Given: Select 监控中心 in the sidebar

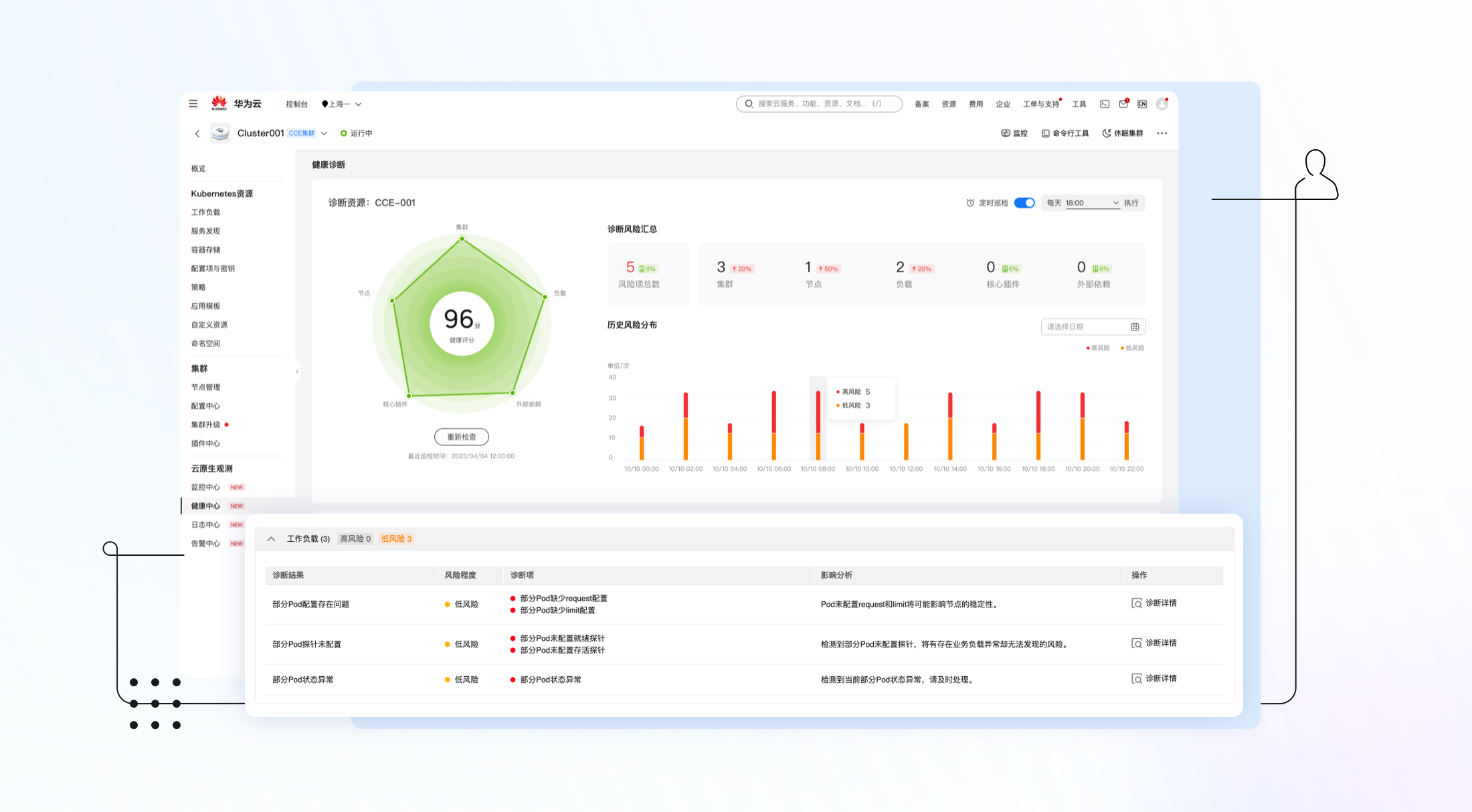Looking at the screenshot, I should pos(205,487).
